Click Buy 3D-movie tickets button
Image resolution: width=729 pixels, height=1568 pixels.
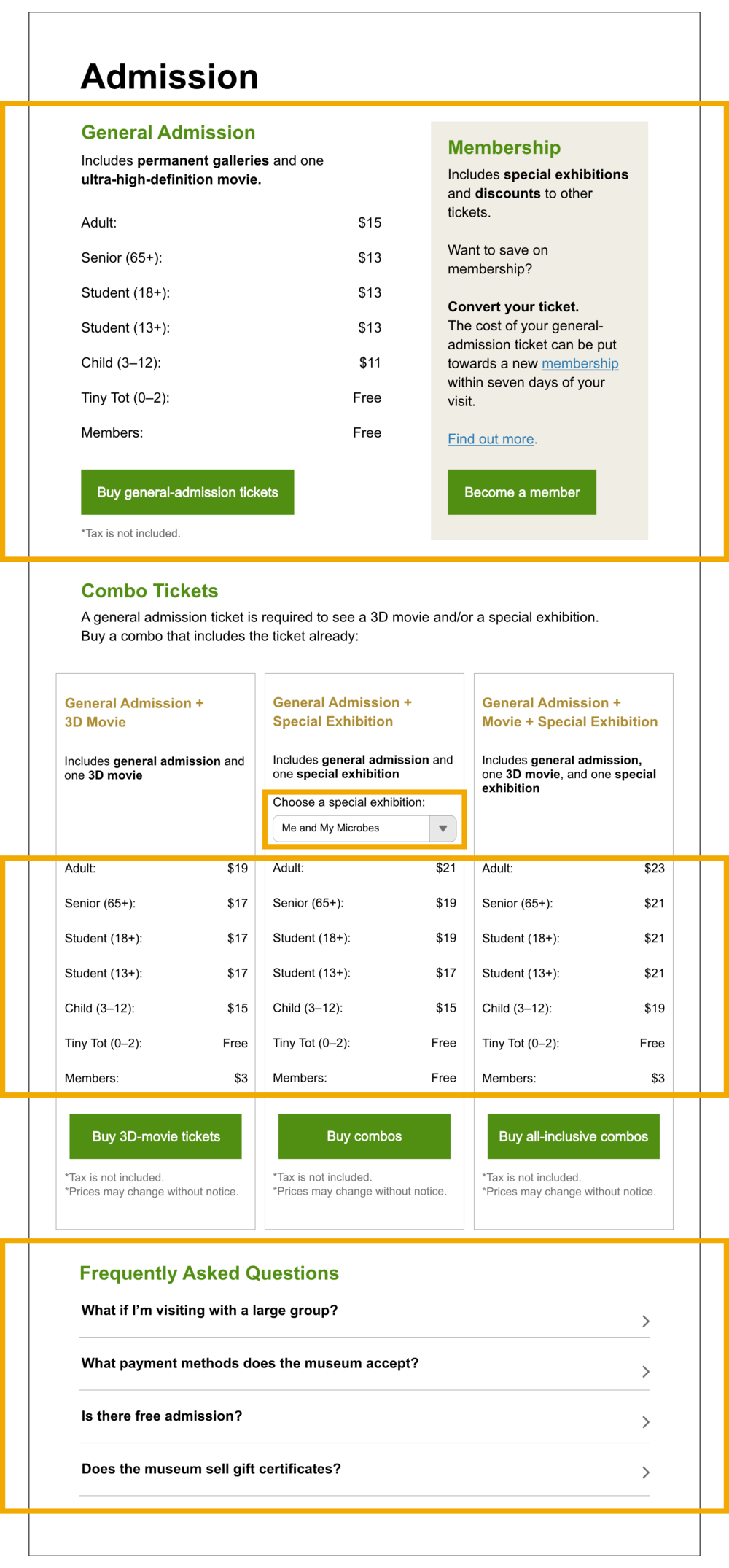[155, 1136]
